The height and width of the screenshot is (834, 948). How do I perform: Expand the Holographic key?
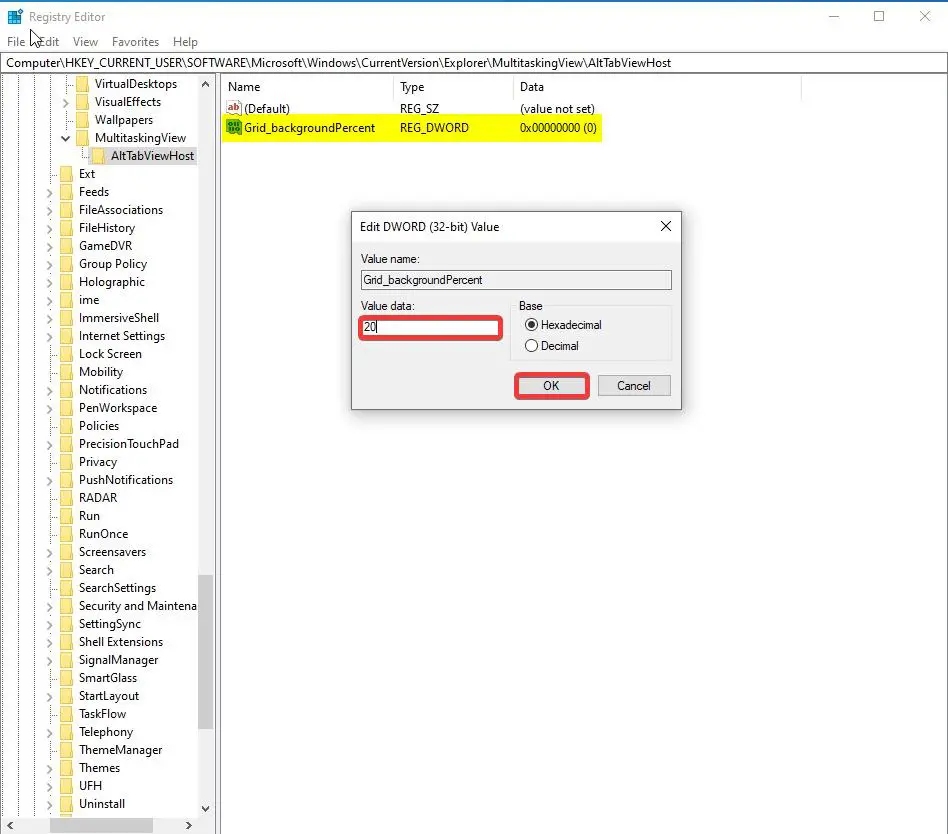pyautogui.click(x=50, y=283)
